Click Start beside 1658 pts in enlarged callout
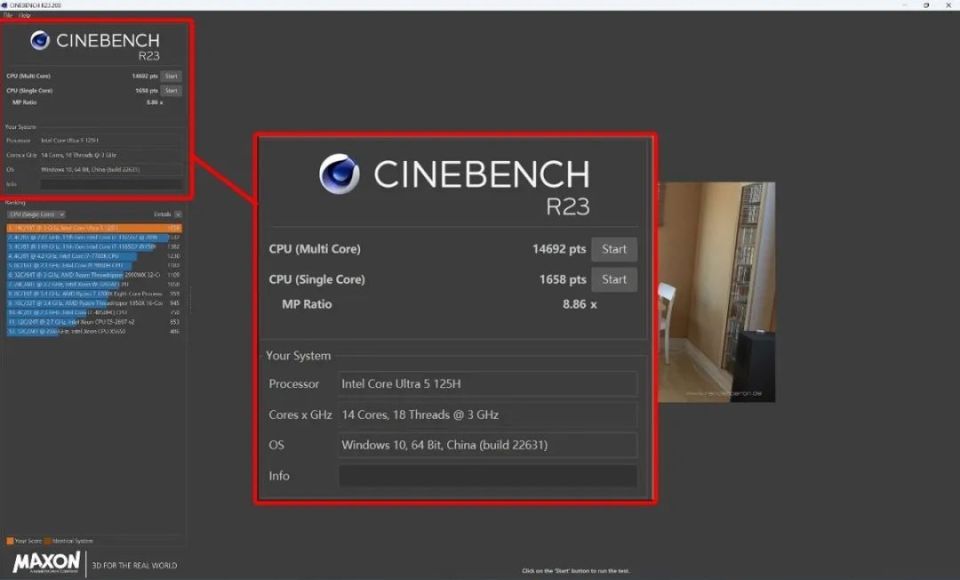 (x=614, y=280)
